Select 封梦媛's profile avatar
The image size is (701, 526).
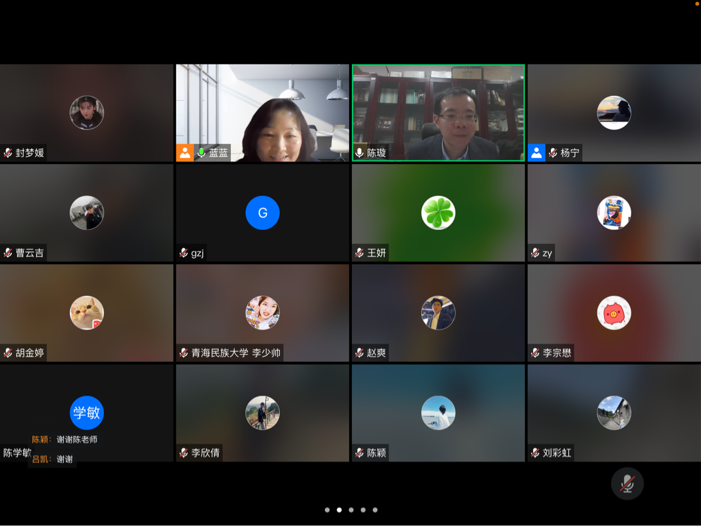pos(87,113)
